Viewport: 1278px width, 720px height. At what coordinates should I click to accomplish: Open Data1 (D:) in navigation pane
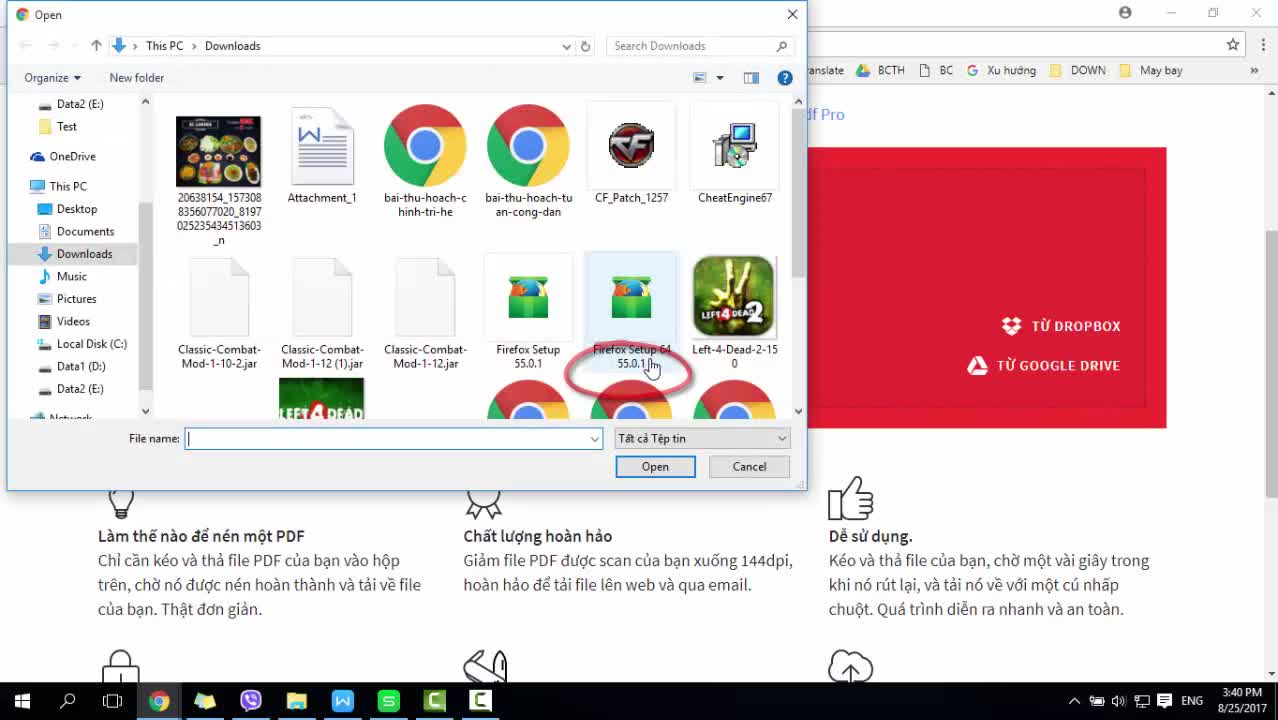[80, 367]
